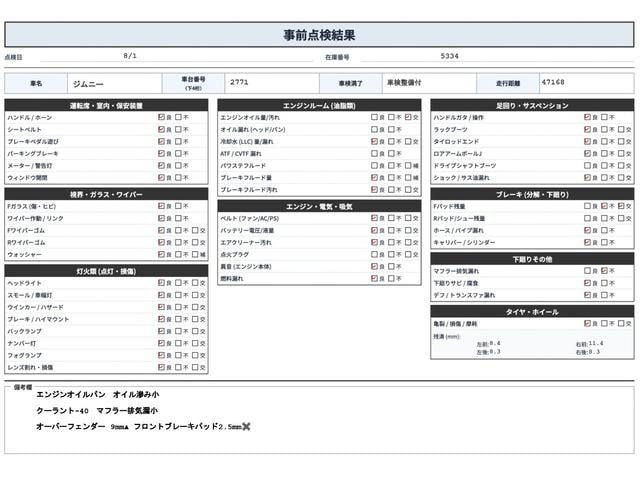The image size is (640, 480).
Task: Toggle 交 checkbox for Fワイパーゴム
Action: (x=196, y=231)
